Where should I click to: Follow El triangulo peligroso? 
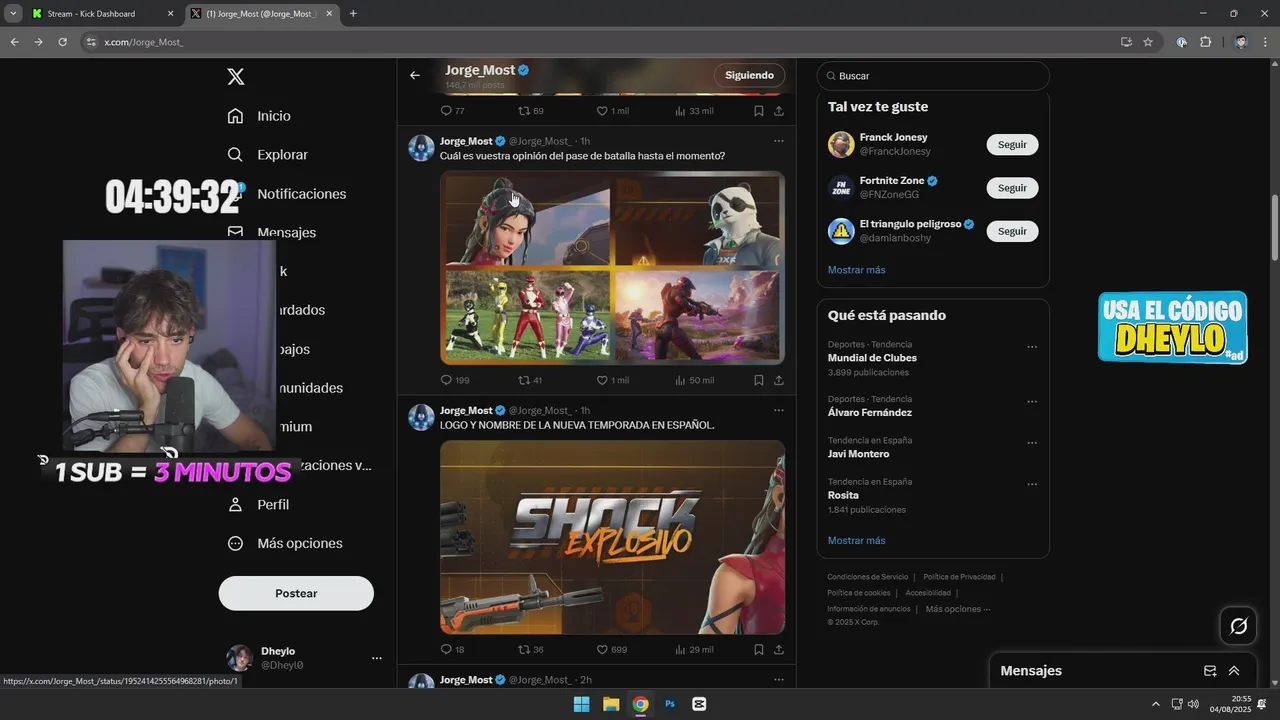click(x=1012, y=231)
